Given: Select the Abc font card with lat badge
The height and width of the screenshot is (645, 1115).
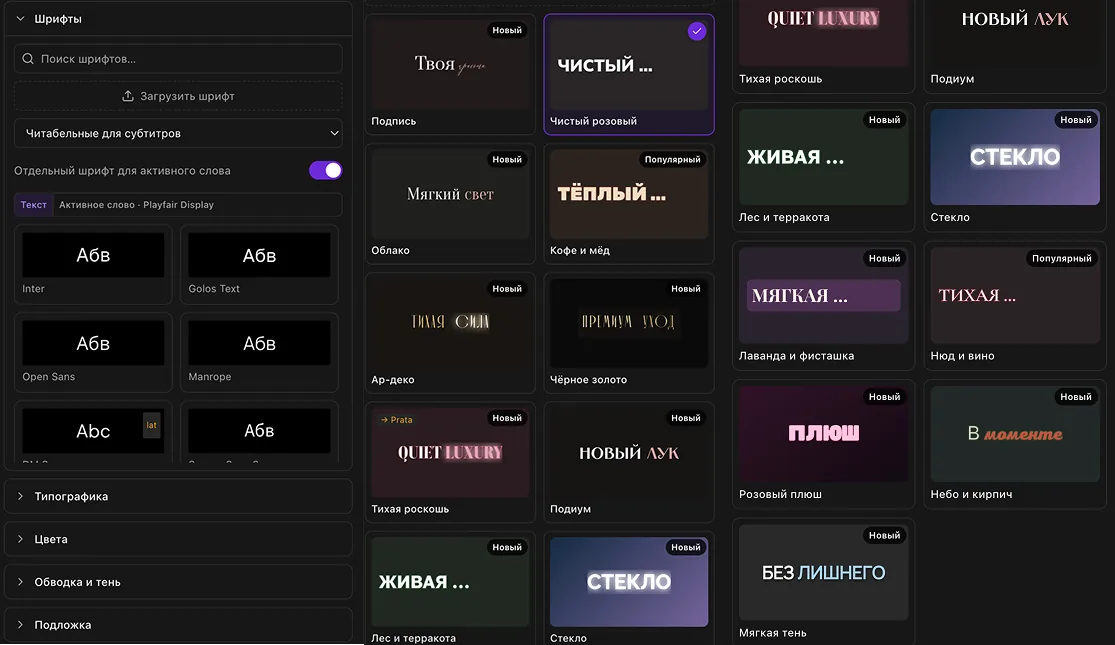Looking at the screenshot, I should click(93, 432).
